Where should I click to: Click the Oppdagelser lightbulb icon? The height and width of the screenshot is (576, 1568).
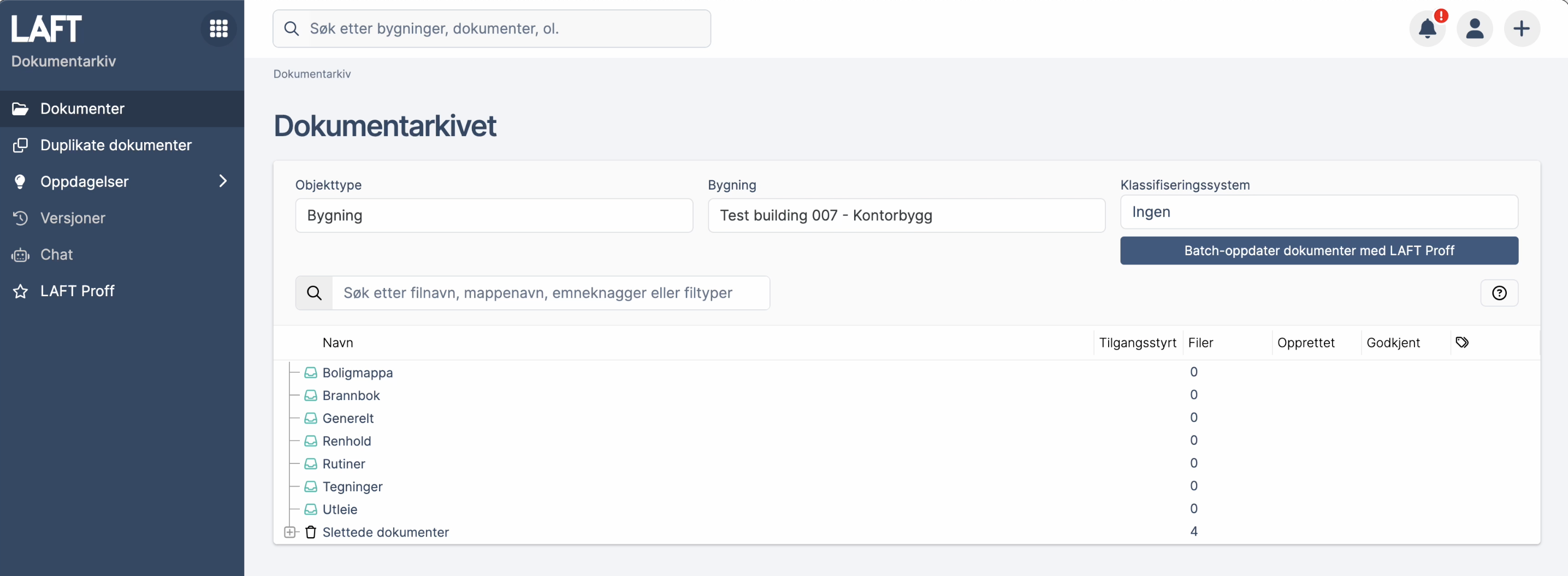(20, 181)
